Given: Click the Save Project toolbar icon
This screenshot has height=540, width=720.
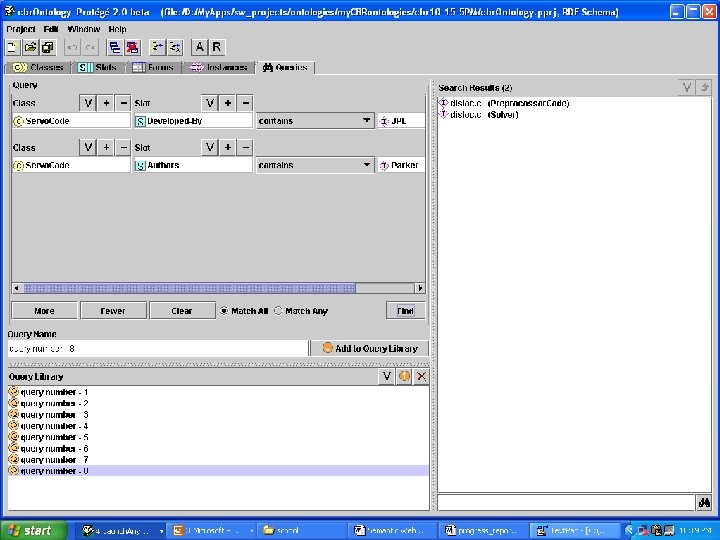Looking at the screenshot, I should pos(48,47).
